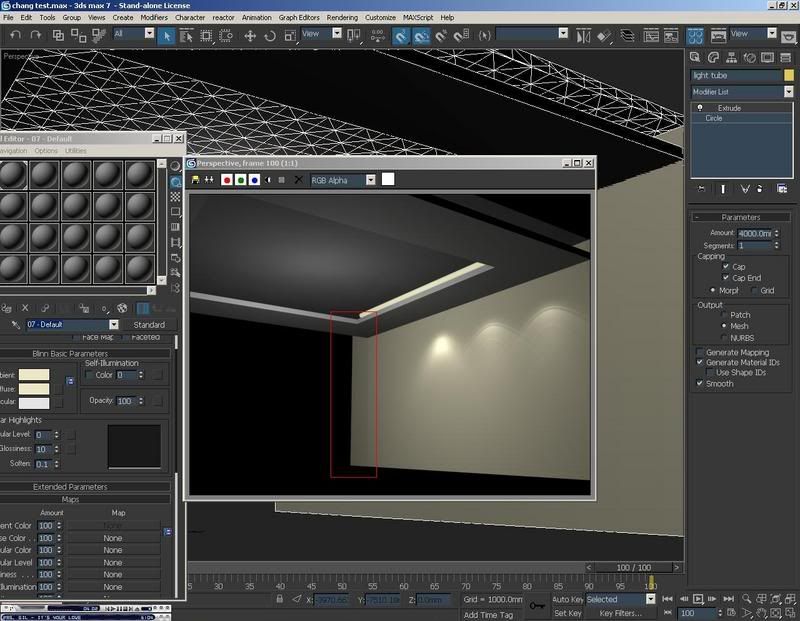Screen dimensions: 800x621
Task: Open the Rendering menu
Action: coord(342,17)
